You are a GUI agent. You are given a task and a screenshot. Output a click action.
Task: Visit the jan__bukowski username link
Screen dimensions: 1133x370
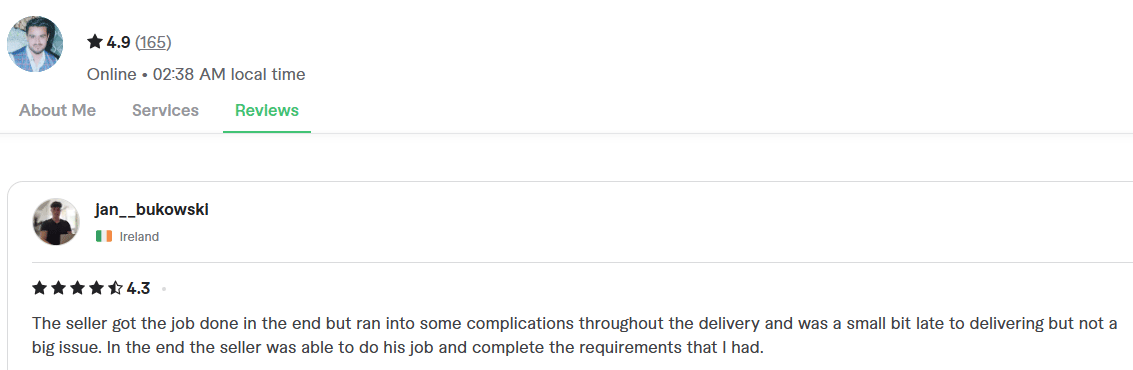click(152, 210)
